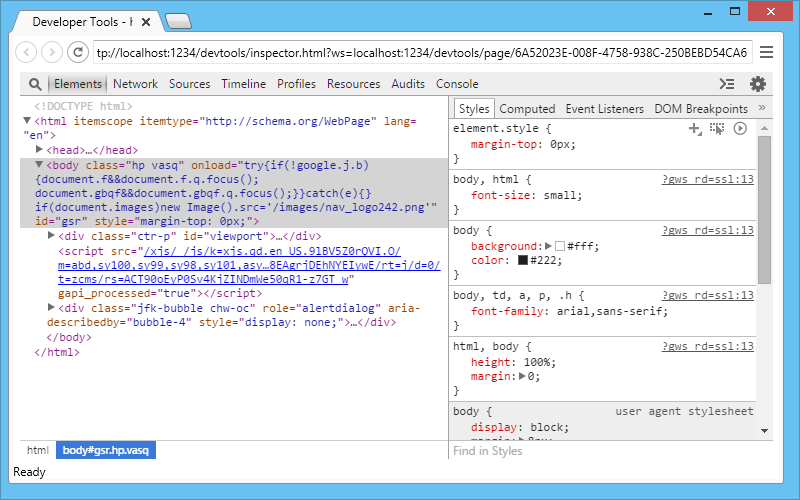
Task: Click the font-size: small value
Action: (562, 195)
